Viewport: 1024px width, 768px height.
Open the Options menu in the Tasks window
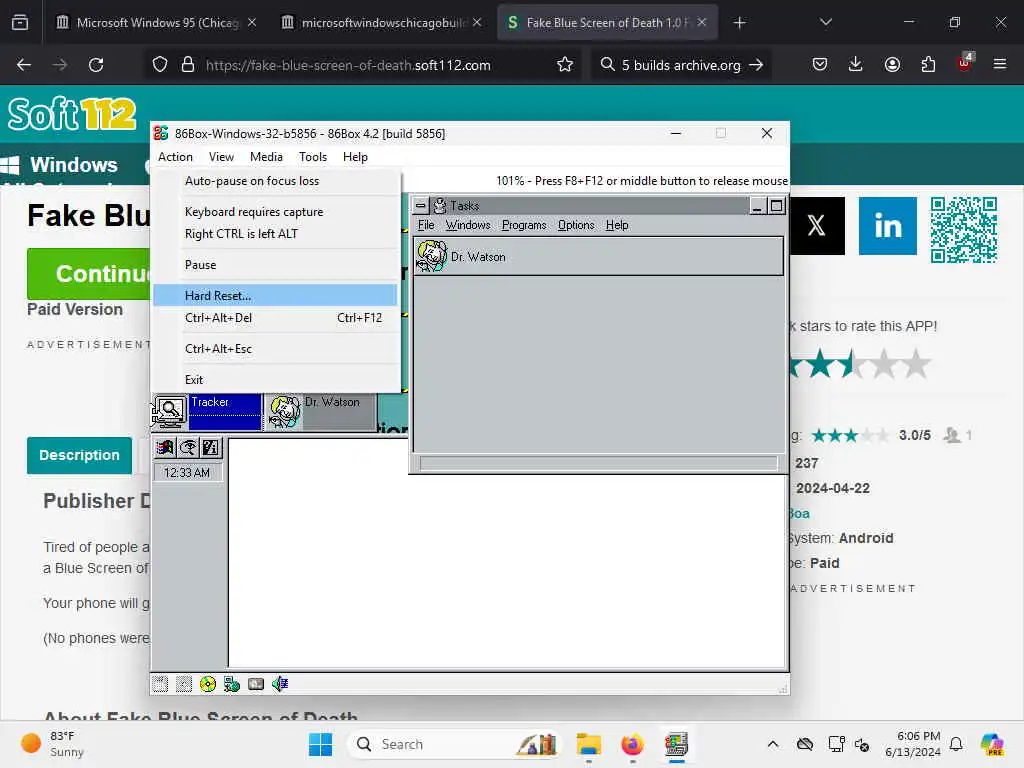pos(576,225)
